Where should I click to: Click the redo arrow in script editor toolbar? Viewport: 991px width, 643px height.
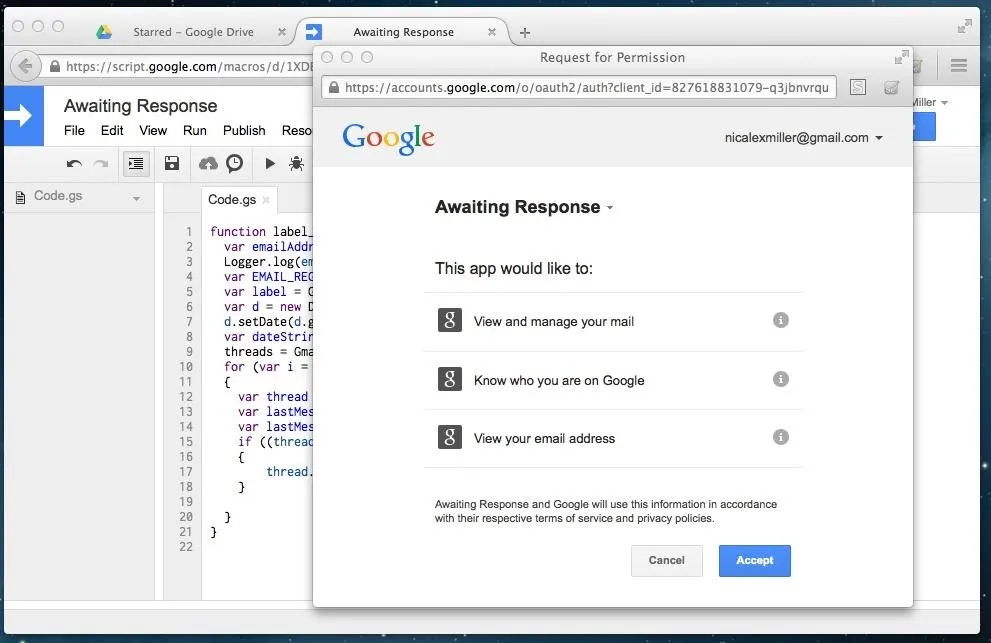coord(100,164)
